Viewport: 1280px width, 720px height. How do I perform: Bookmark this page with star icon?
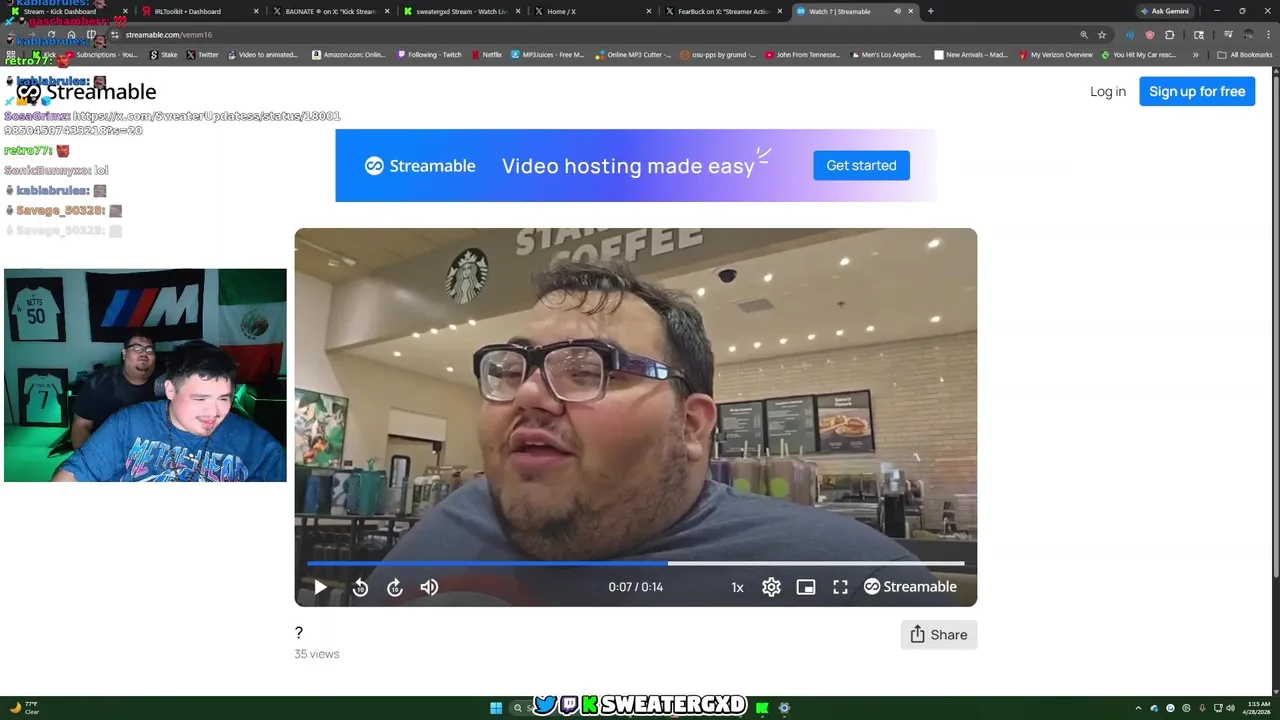pyautogui.click(x=1102, y=35)
